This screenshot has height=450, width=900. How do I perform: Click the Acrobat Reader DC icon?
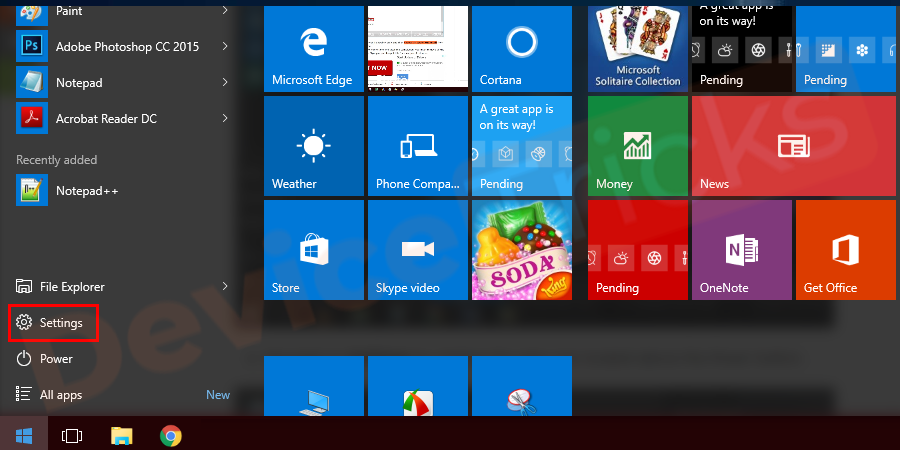pyautogui.click(x=32, y=118)
